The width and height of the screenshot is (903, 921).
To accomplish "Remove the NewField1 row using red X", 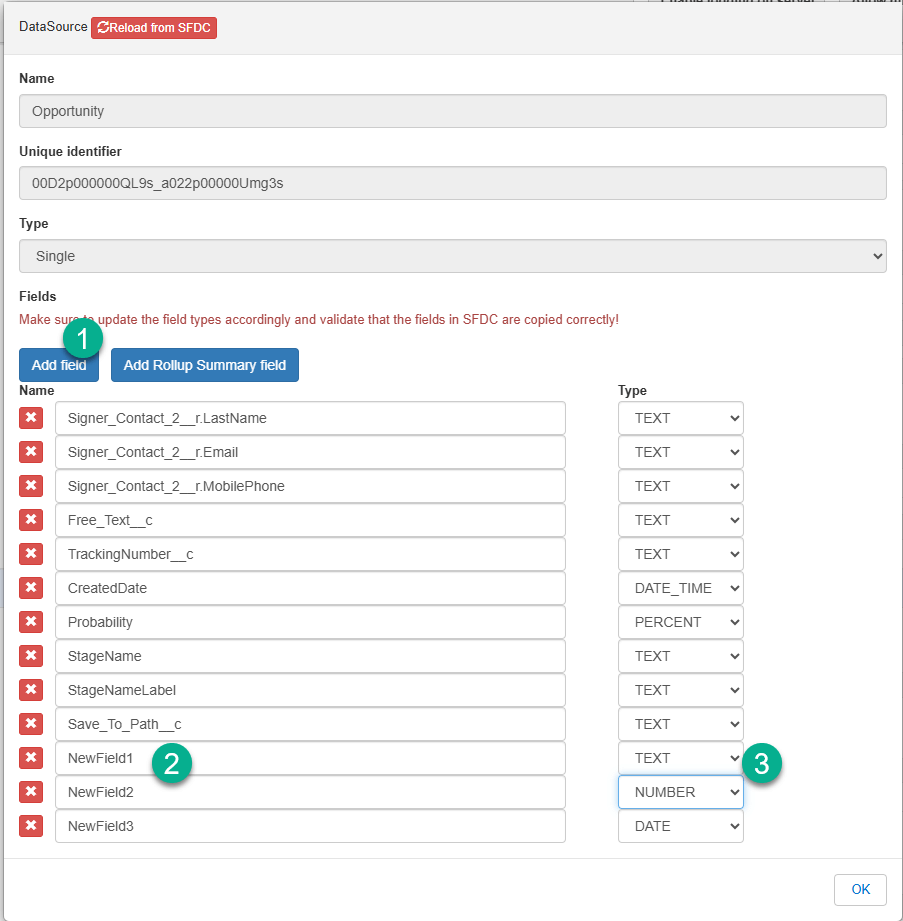I will (x=31, y=758).
